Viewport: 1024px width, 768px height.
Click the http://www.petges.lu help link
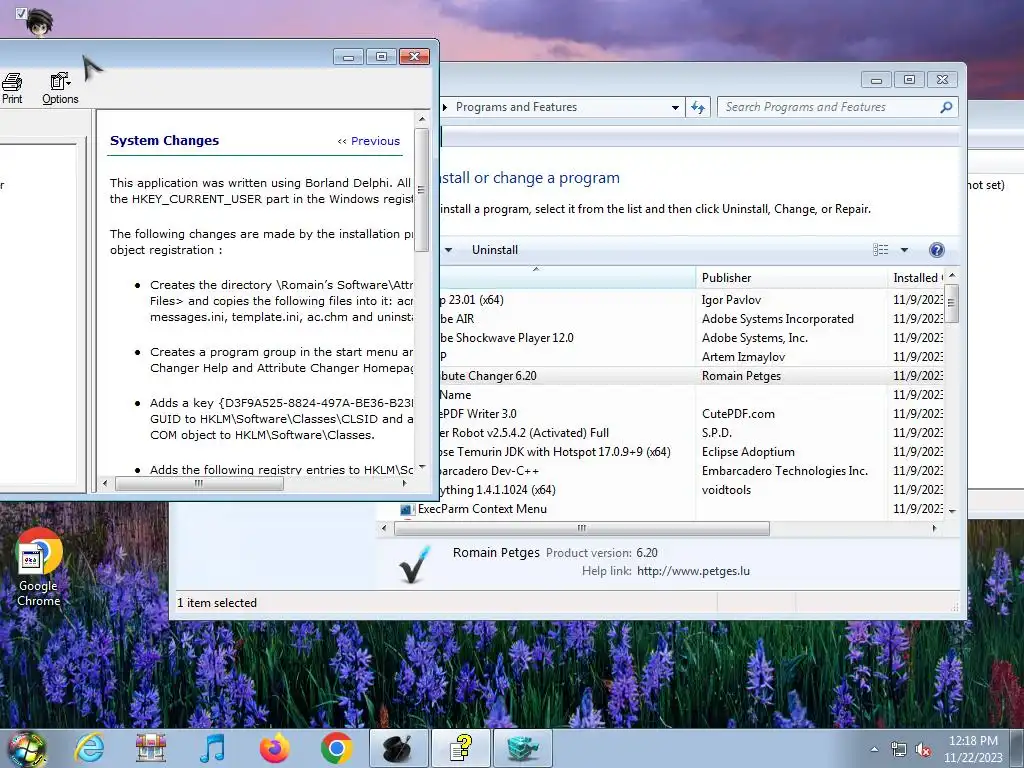click(x=693, y=571)
